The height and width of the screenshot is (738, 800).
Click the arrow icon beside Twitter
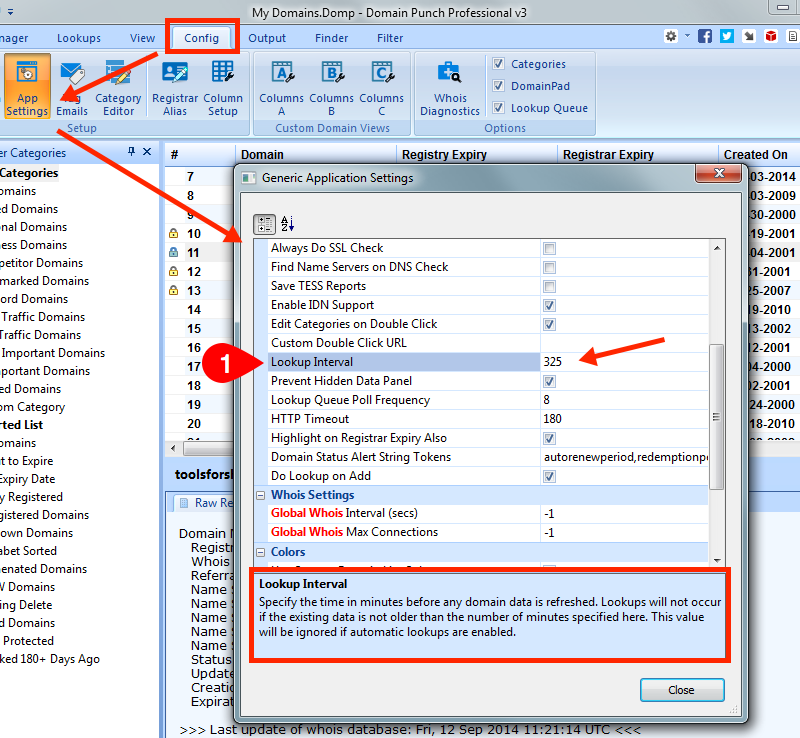click(749, 36)
